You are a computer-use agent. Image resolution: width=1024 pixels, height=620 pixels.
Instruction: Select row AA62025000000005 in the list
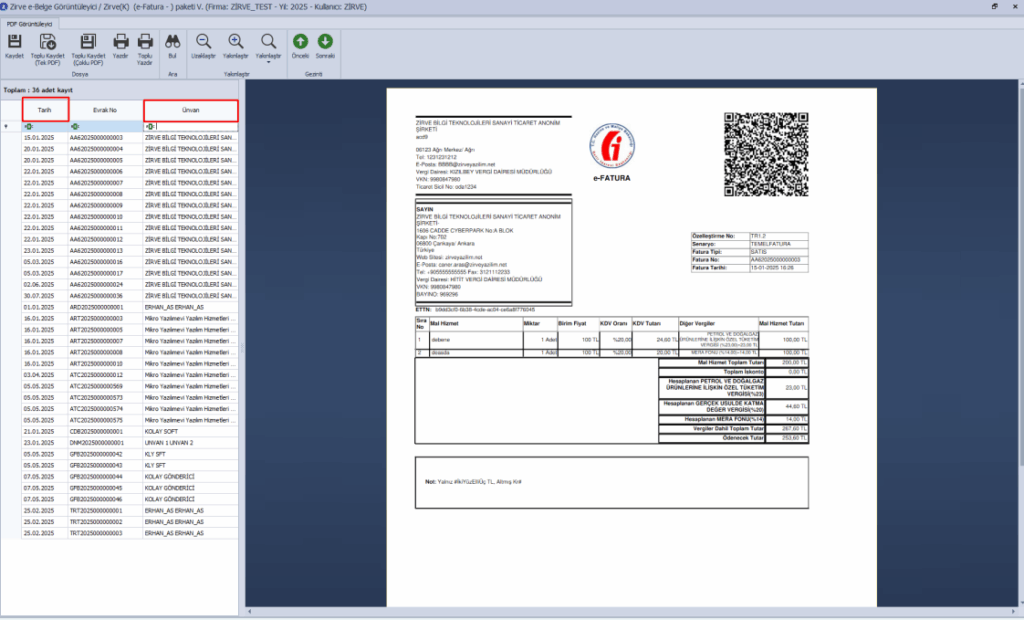pos(120,160)
